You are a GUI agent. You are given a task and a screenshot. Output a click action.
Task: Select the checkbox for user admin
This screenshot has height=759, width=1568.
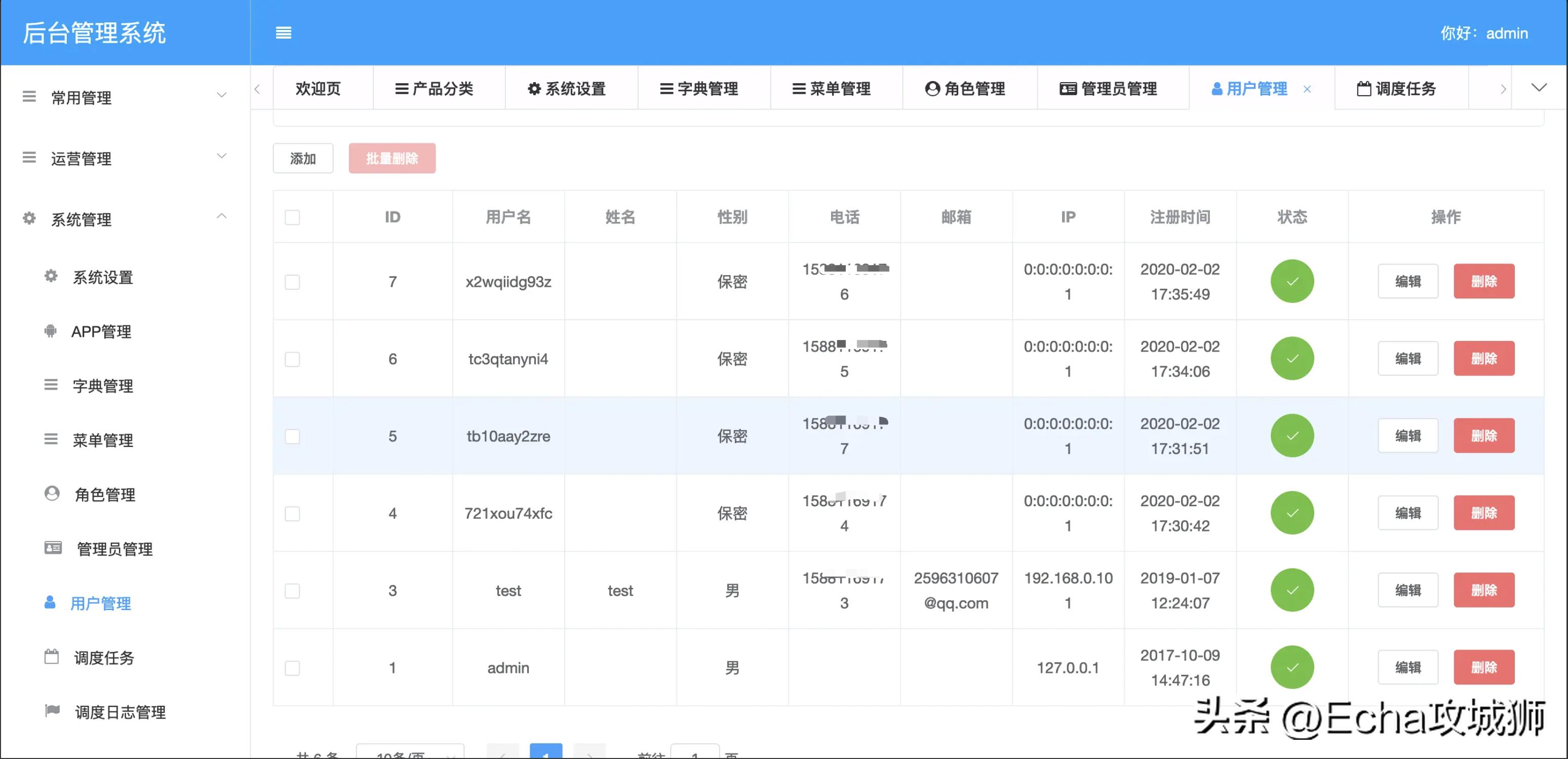293,668
